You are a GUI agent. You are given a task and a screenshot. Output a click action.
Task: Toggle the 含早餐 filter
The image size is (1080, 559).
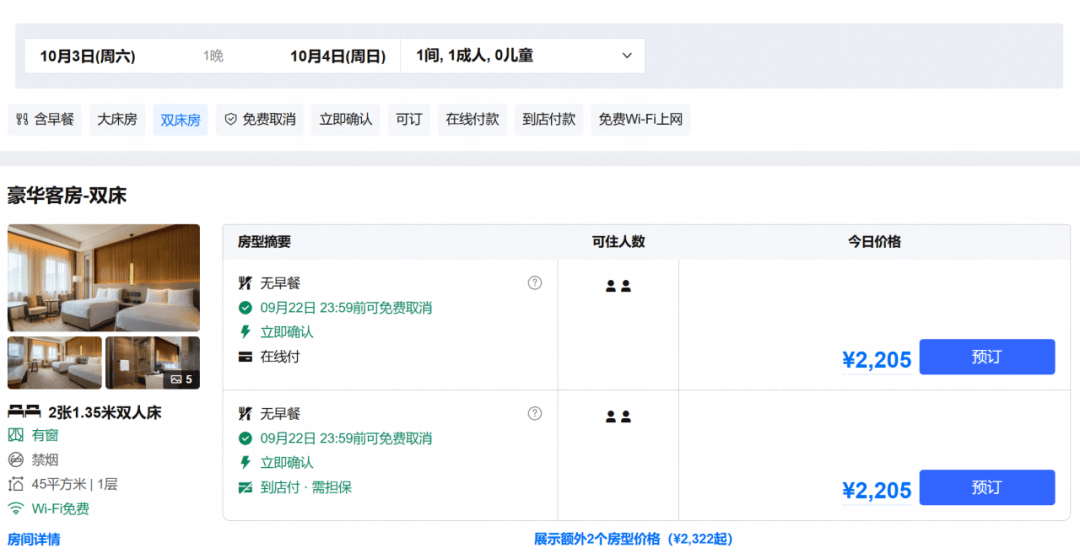click(45, 120)
